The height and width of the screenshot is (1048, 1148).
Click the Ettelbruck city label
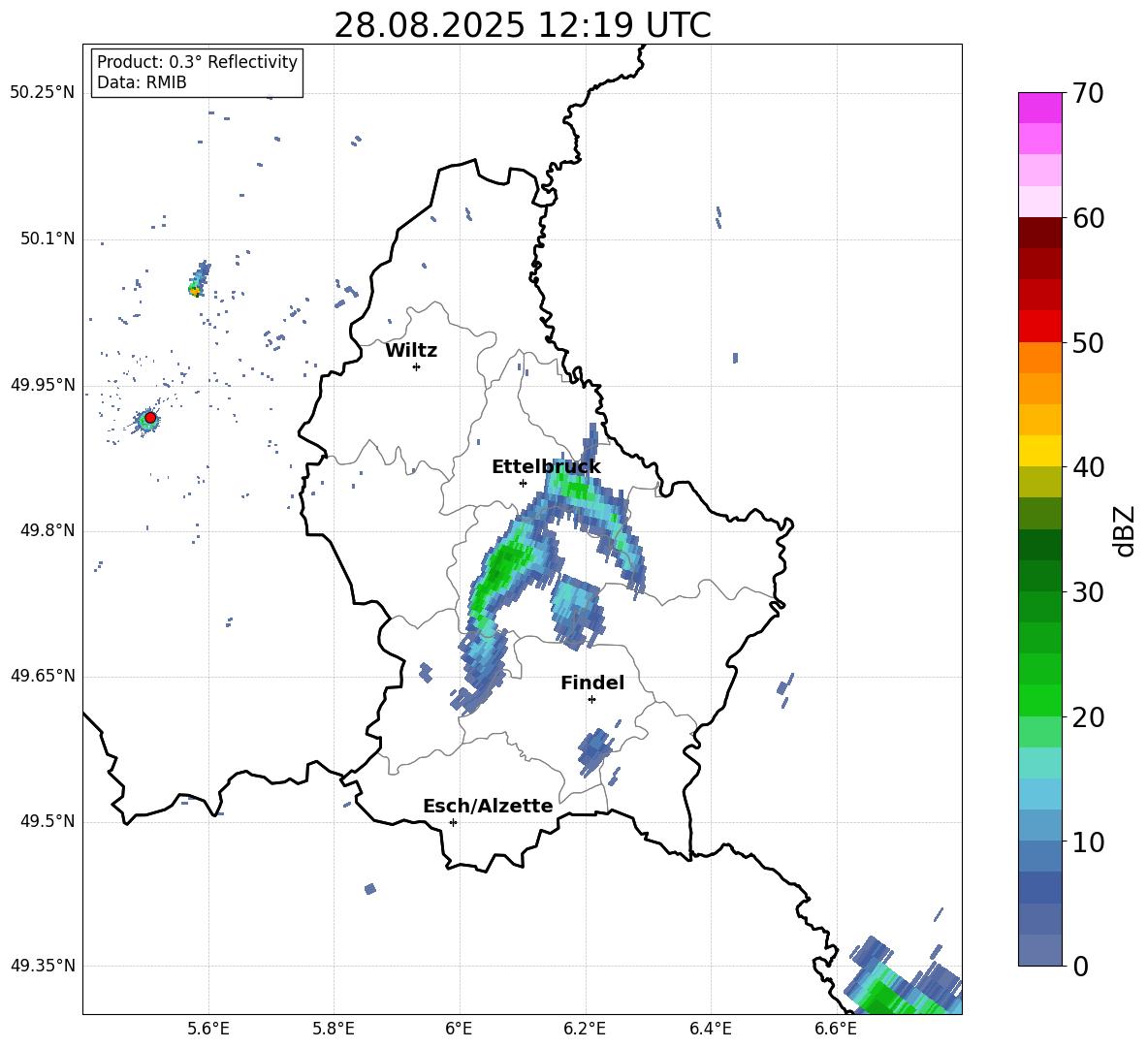(x=546, y=467)
